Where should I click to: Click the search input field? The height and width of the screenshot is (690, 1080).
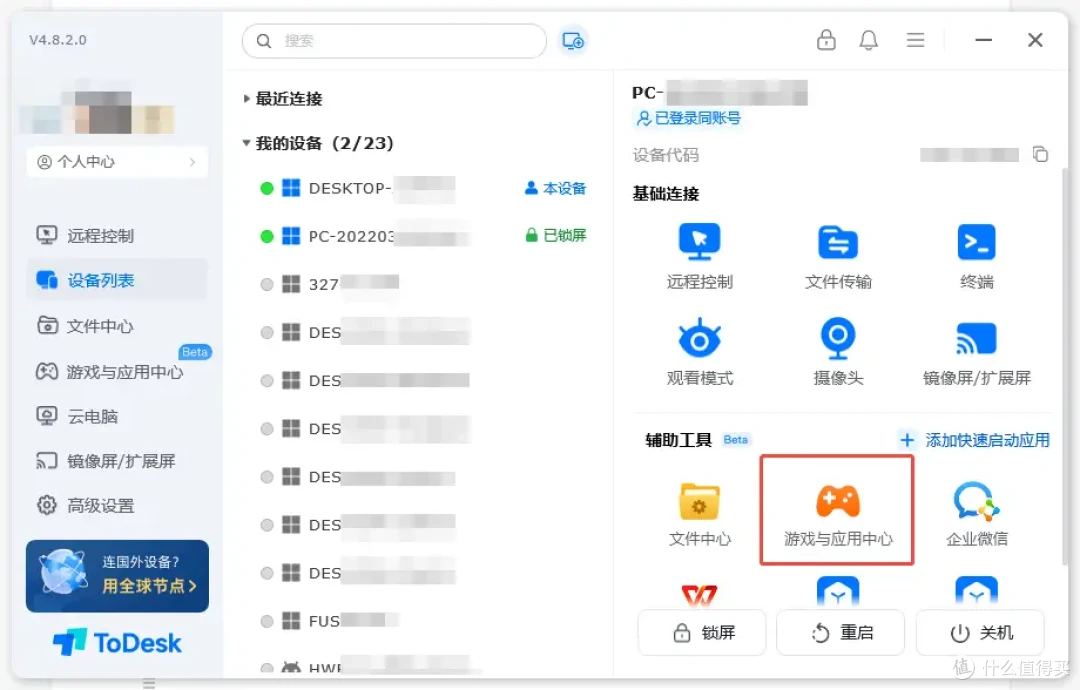pyautogui.click(x=394, y=41)
